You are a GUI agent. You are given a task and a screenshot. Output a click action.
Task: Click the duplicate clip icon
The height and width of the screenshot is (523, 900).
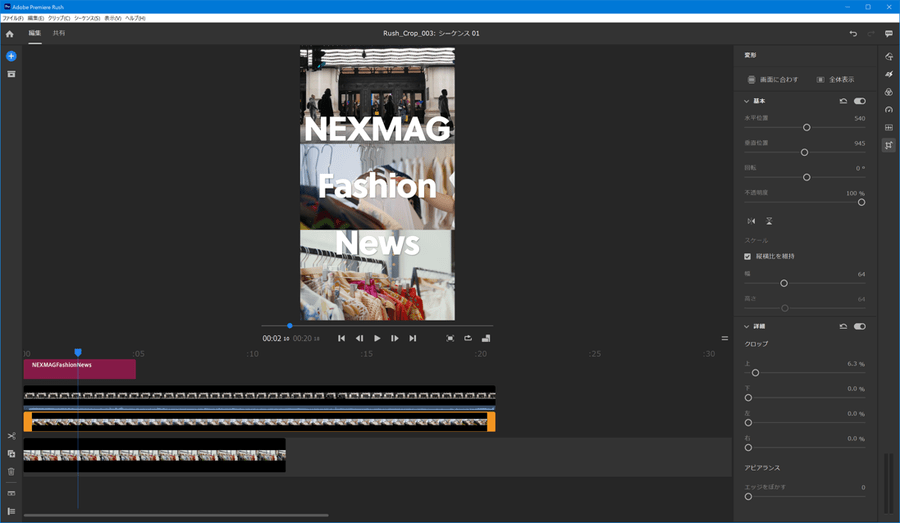click(x=11, y=454)
